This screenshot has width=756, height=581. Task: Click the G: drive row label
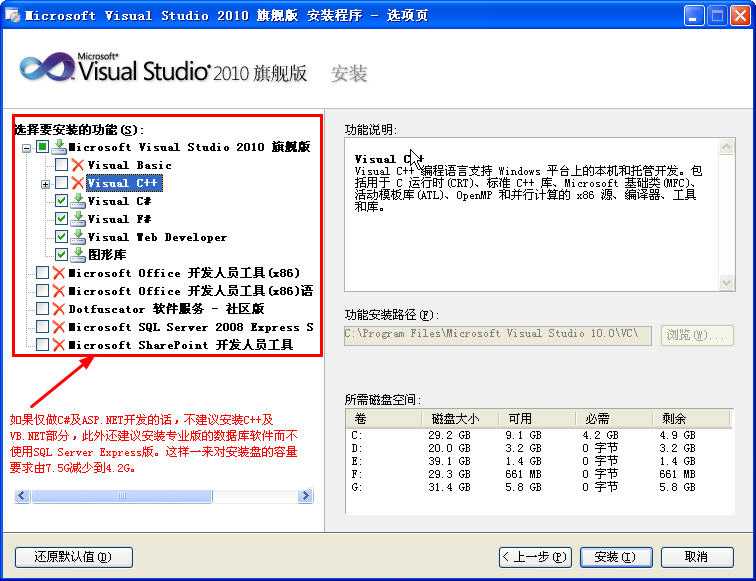click(357, 487)
